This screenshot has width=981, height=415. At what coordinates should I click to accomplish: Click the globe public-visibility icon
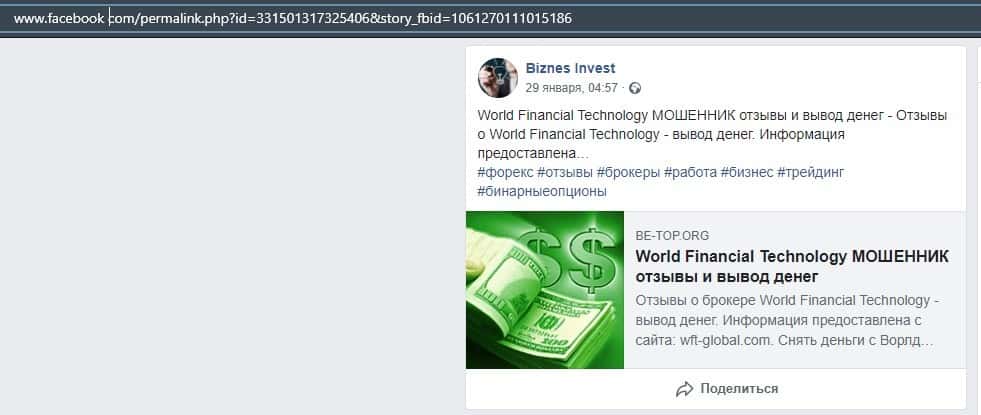pos(635,88)
